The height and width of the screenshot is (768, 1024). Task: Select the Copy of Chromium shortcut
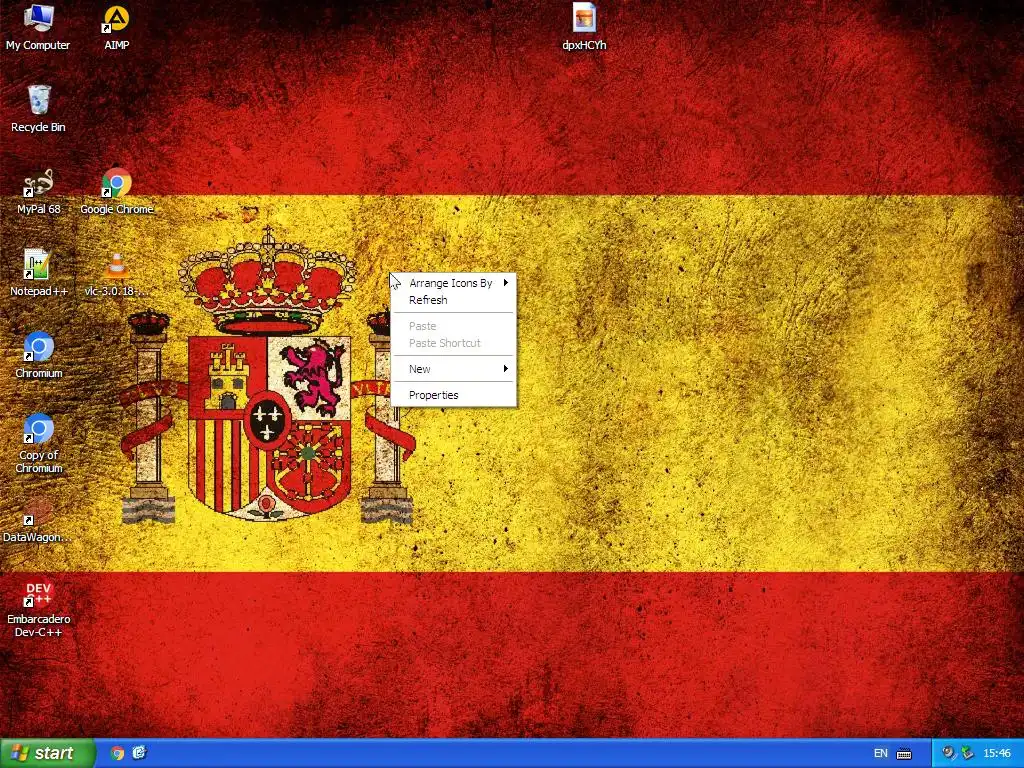point(38,443)
